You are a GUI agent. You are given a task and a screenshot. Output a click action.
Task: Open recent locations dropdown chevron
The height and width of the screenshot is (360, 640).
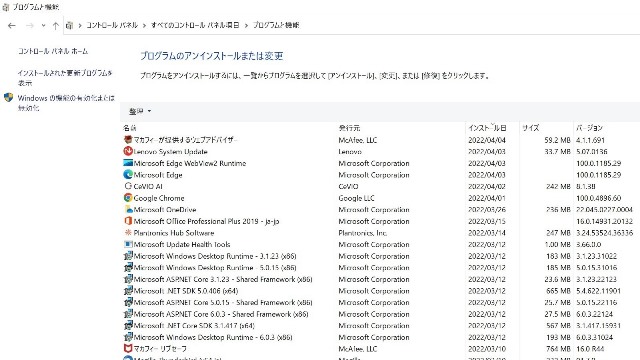43,25
